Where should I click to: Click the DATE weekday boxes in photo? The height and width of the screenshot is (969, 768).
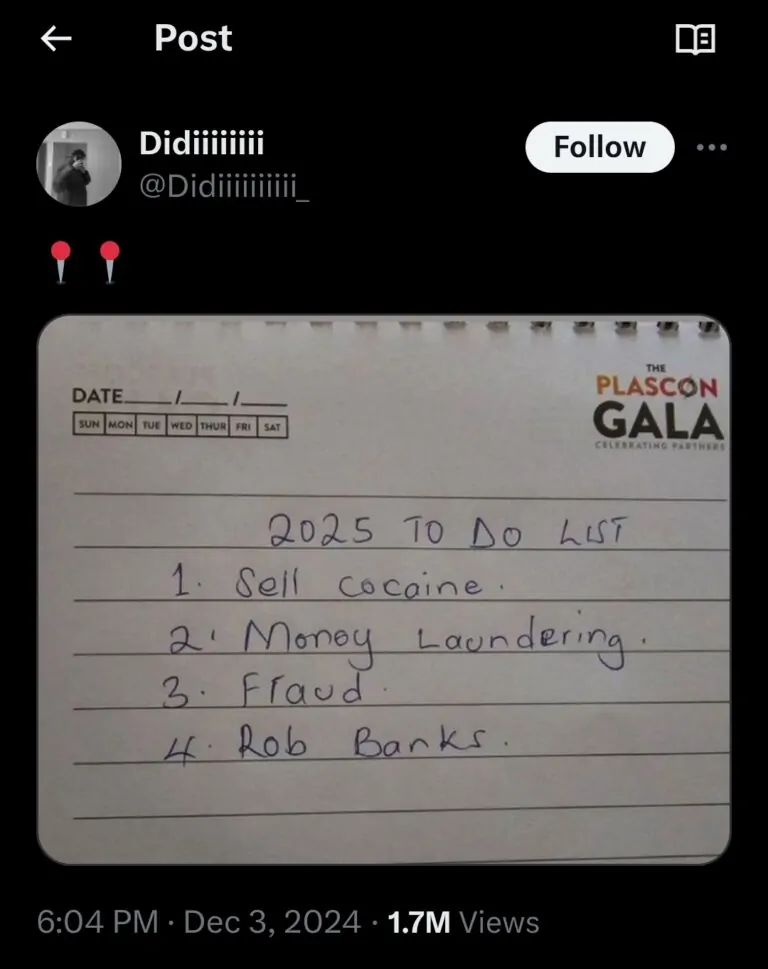(x=180, y=426)
